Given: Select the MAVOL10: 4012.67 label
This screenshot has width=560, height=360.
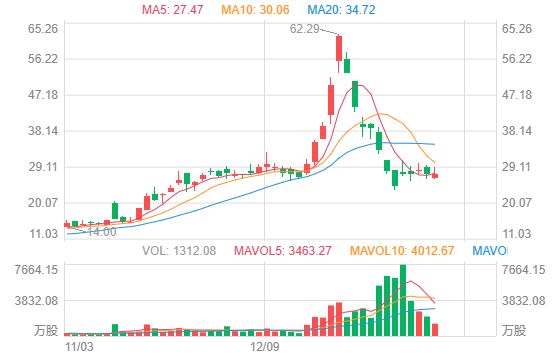Looking at the screenshot, I should click(x=402, y=251).
